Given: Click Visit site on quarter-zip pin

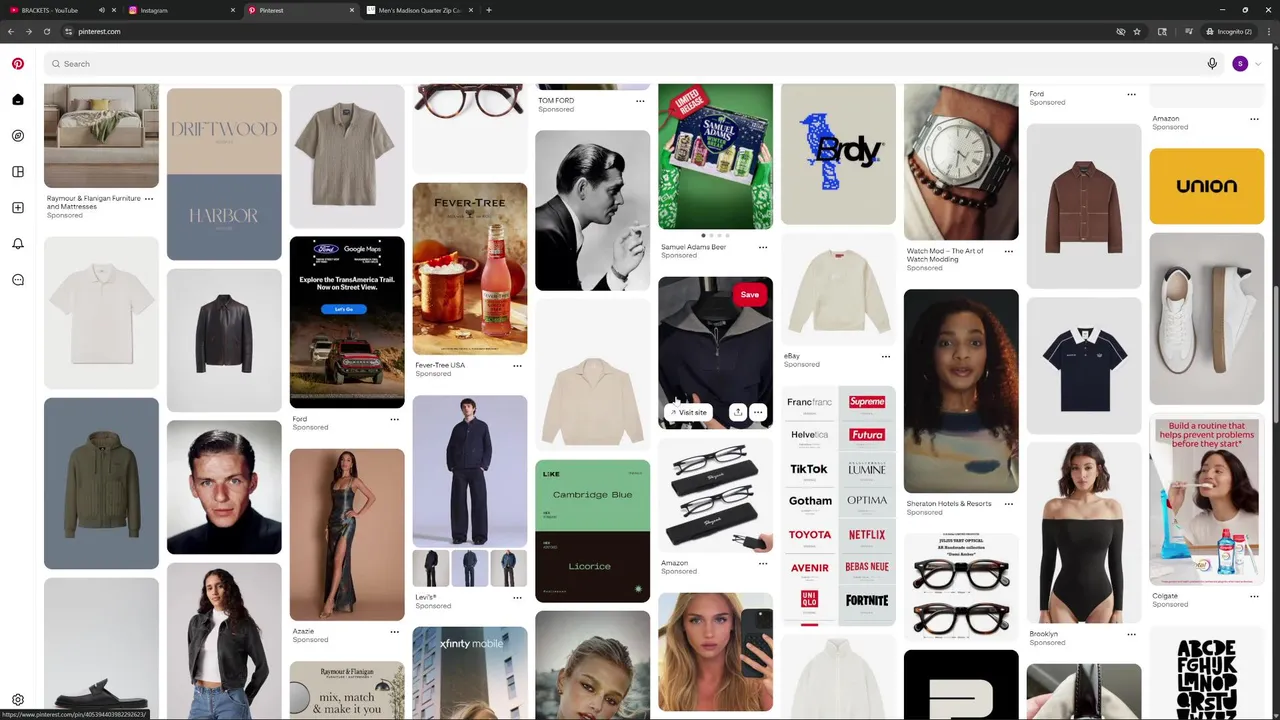Looking at the screenshot, I should [x=688, y=412].
